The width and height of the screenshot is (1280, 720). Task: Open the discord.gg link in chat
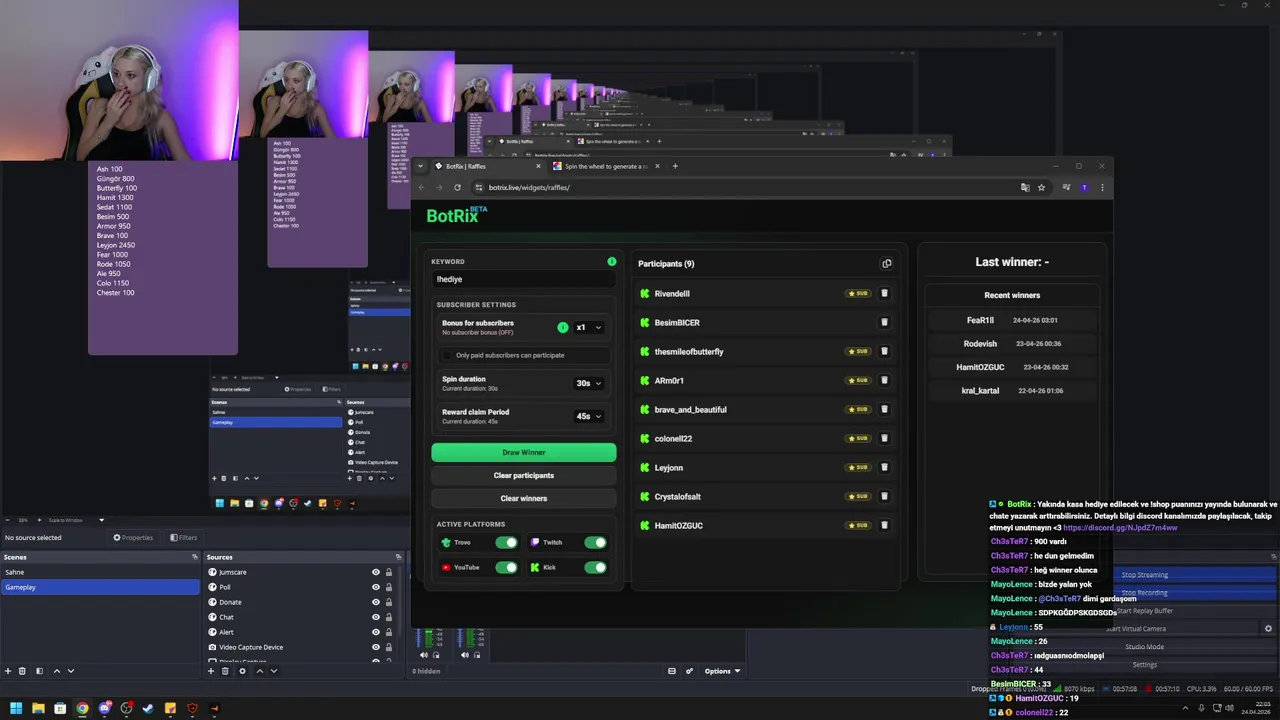(1120, 528)
